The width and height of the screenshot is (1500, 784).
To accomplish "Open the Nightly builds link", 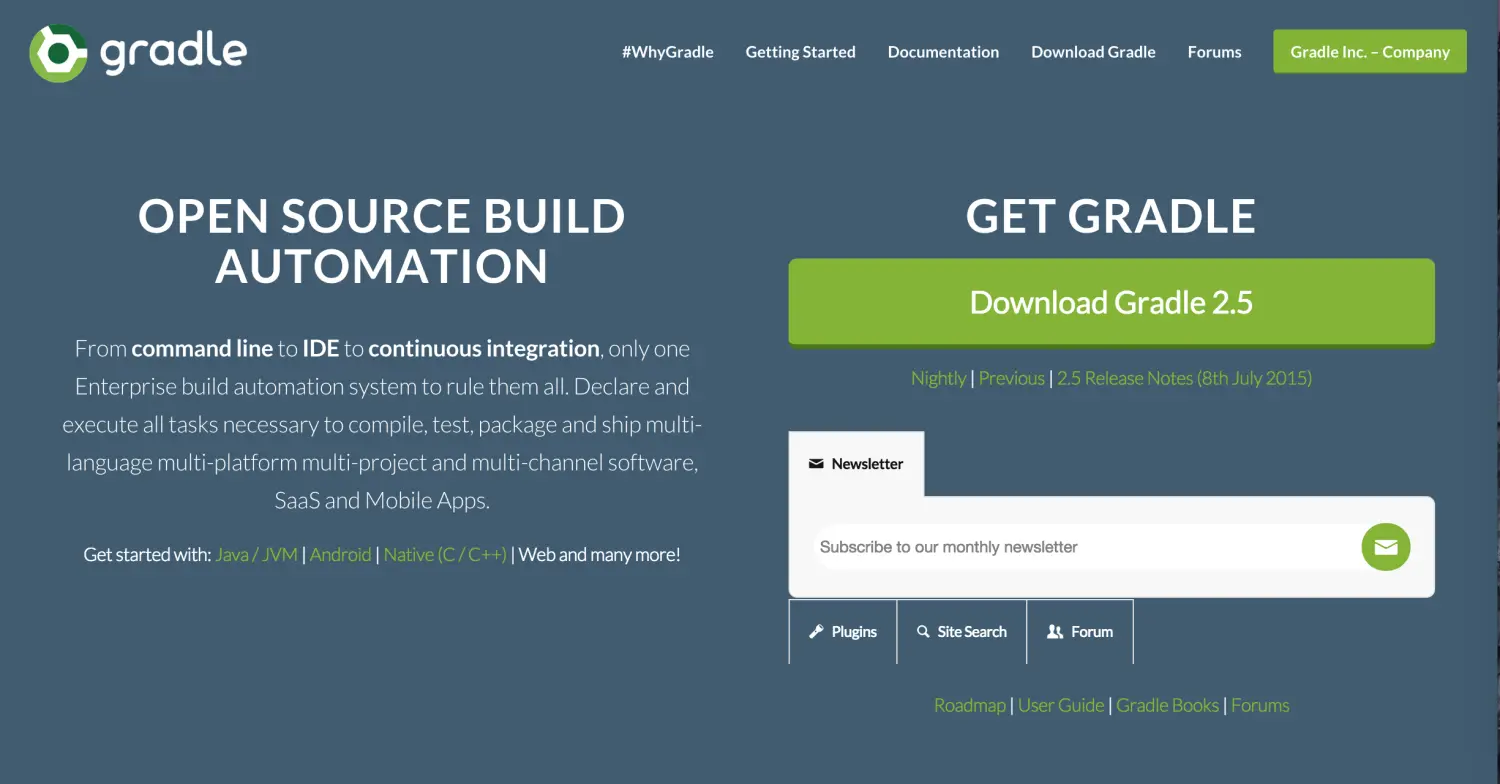I will (x=938, y=378).
